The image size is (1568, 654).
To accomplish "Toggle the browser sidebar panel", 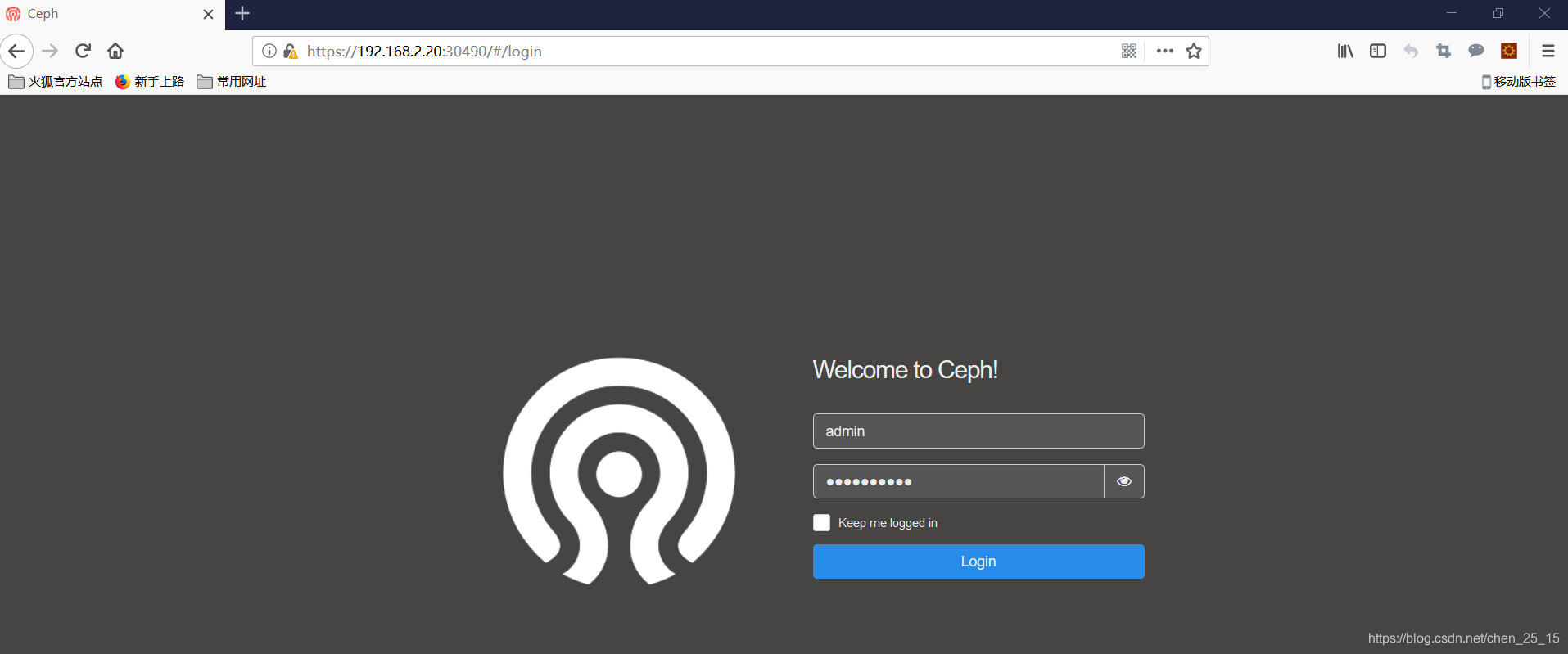I will (1378, 51).
